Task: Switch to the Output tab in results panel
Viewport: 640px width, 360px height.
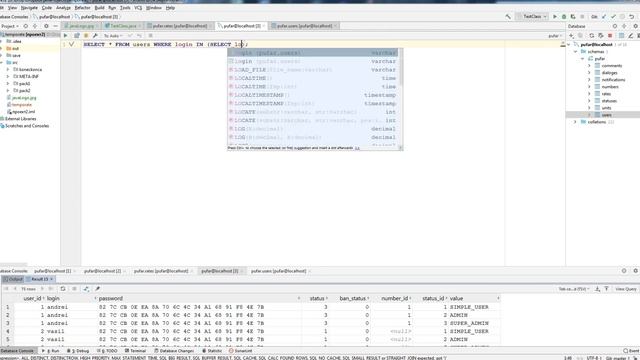Action: 13,279
